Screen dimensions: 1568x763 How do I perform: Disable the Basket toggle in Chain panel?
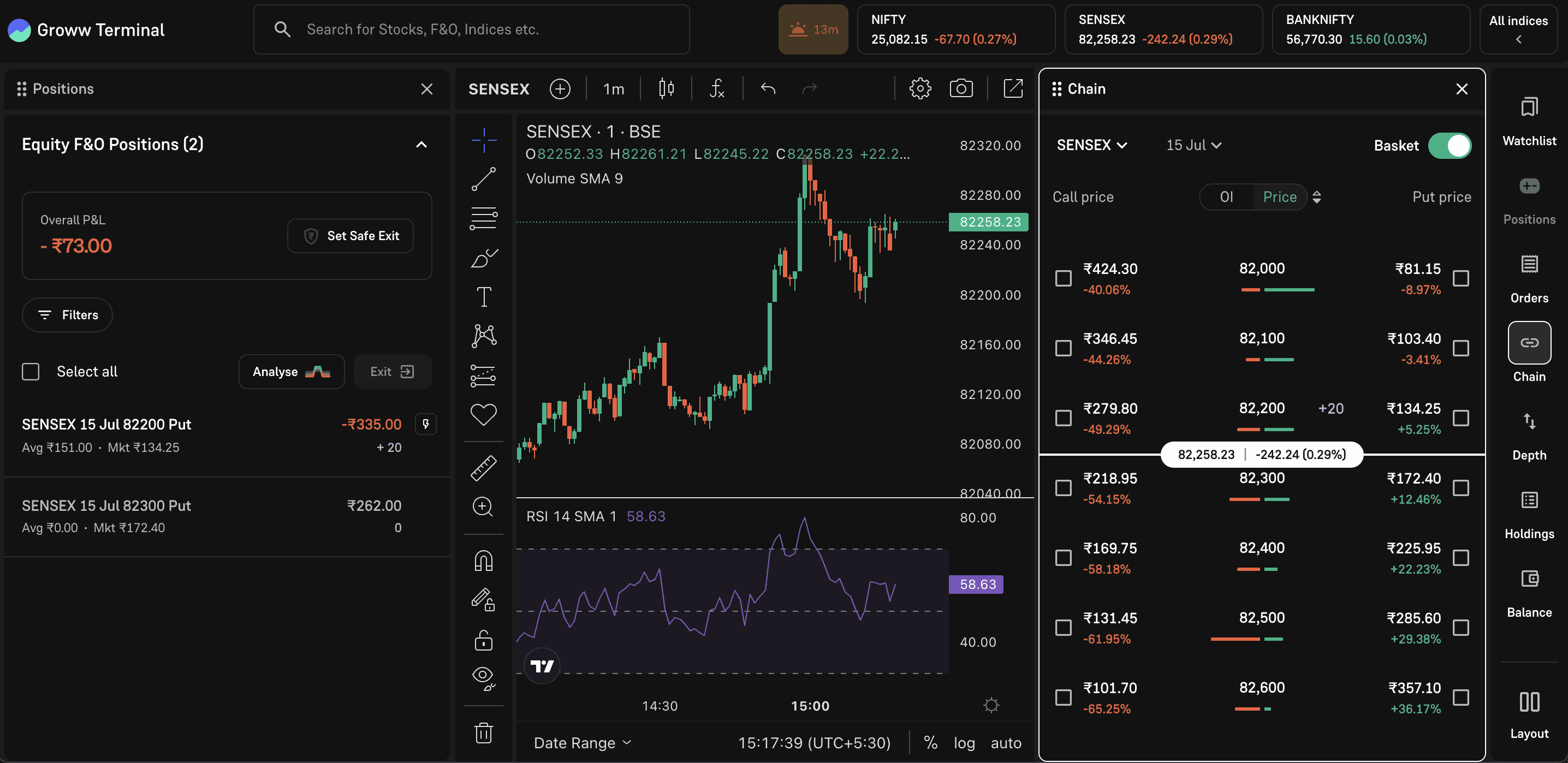coord(1451,145)
